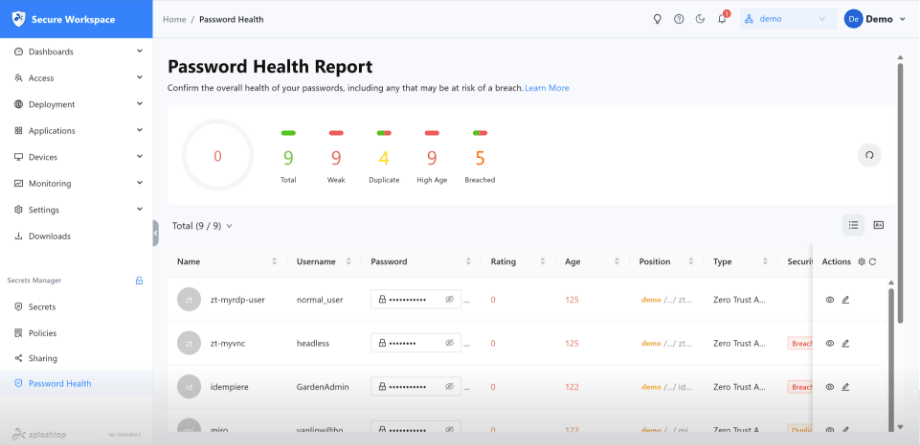Edit the idempiere entry
Image resolution: width=920 pixels, height=445 pixels.
(845, 387)
